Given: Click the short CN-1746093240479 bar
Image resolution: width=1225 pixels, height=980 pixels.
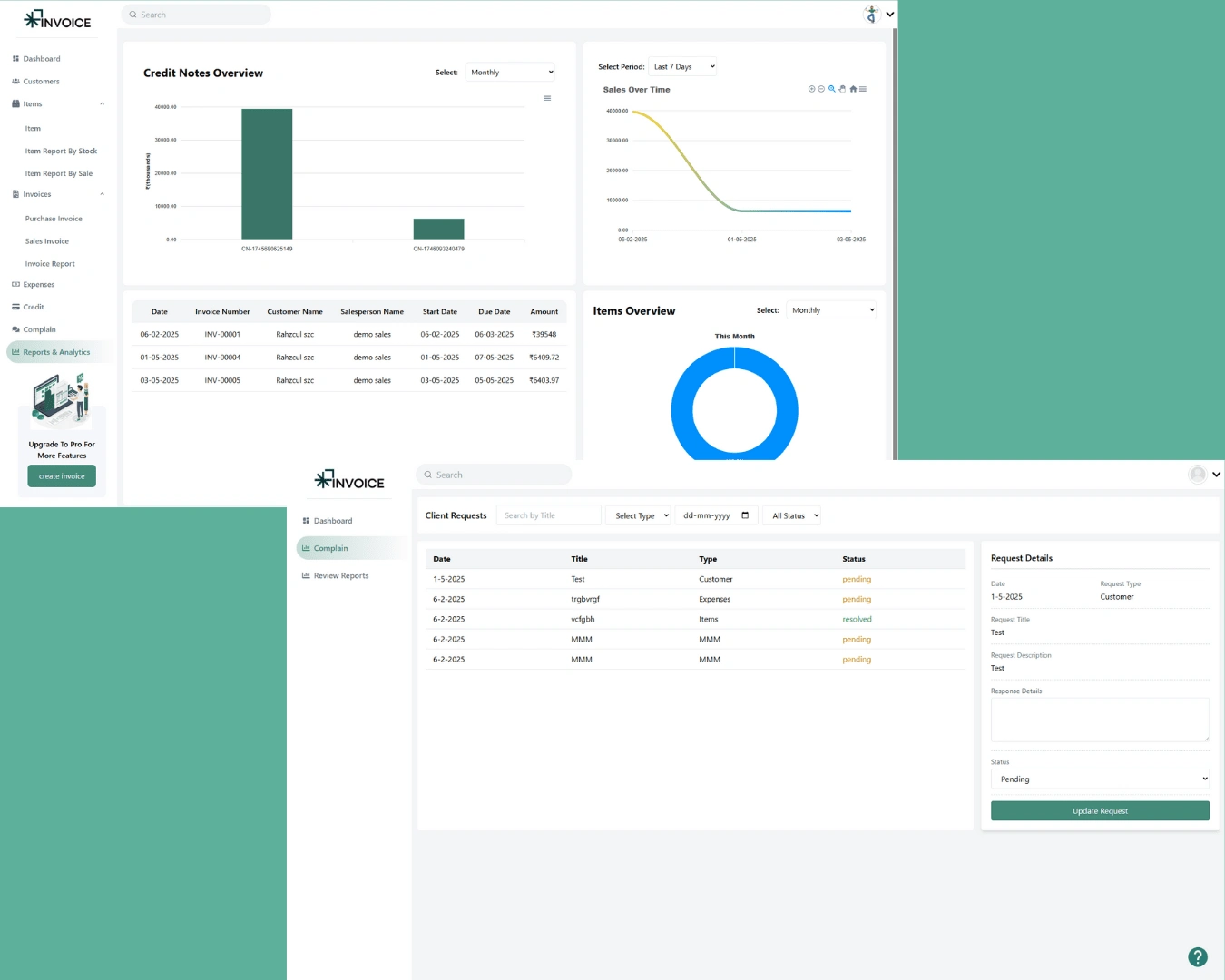Looking at the screenshot, I should point(438,229).
